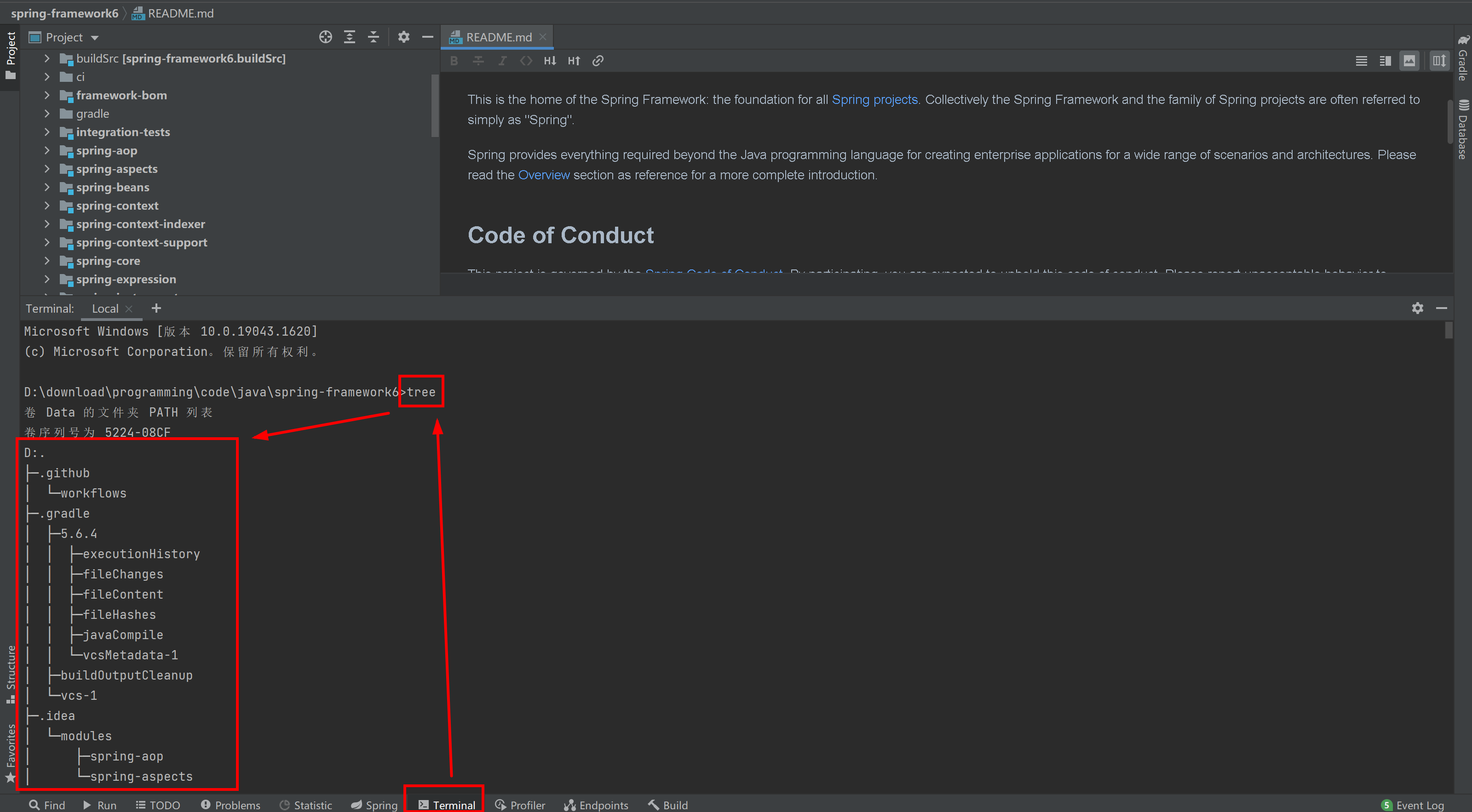1472x812 pixels.
Task: Click the Expand All icon in Project toolbar
Action: coord(349,37)
